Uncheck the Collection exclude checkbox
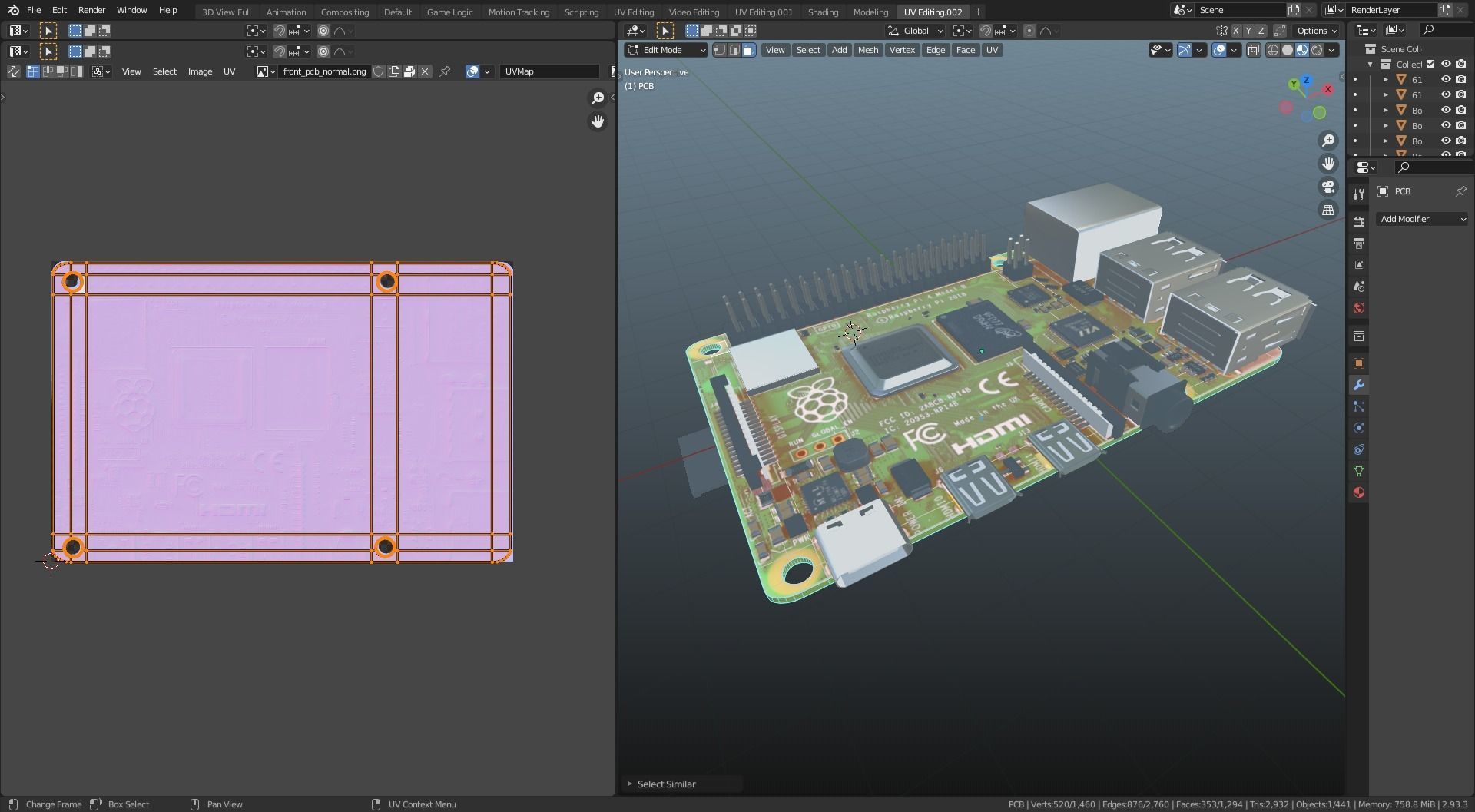Screen dimensions: 1475x812 pyautogui.click(x=1430, y=65)
